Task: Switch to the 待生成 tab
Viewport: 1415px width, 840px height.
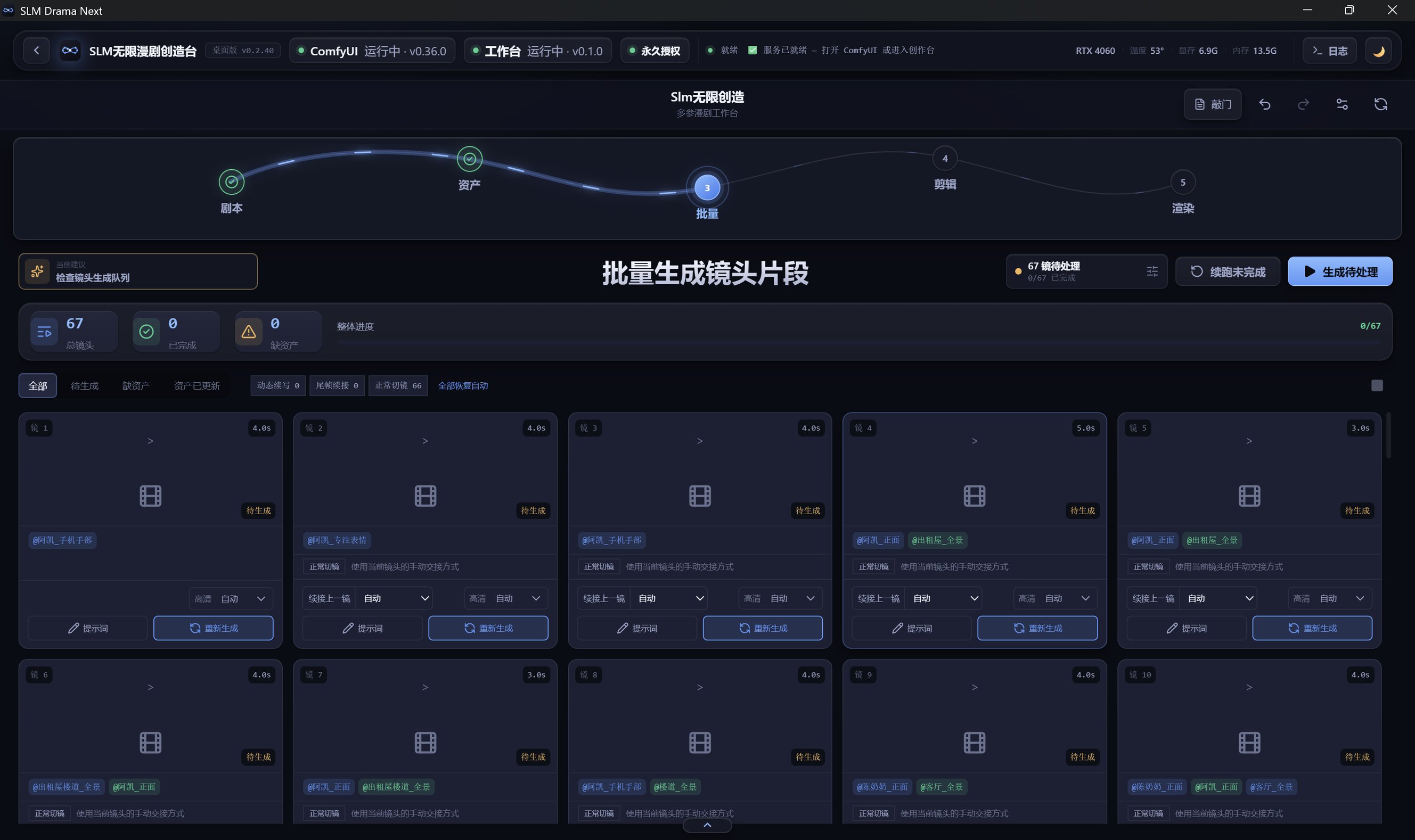Action: click(84, 385)
